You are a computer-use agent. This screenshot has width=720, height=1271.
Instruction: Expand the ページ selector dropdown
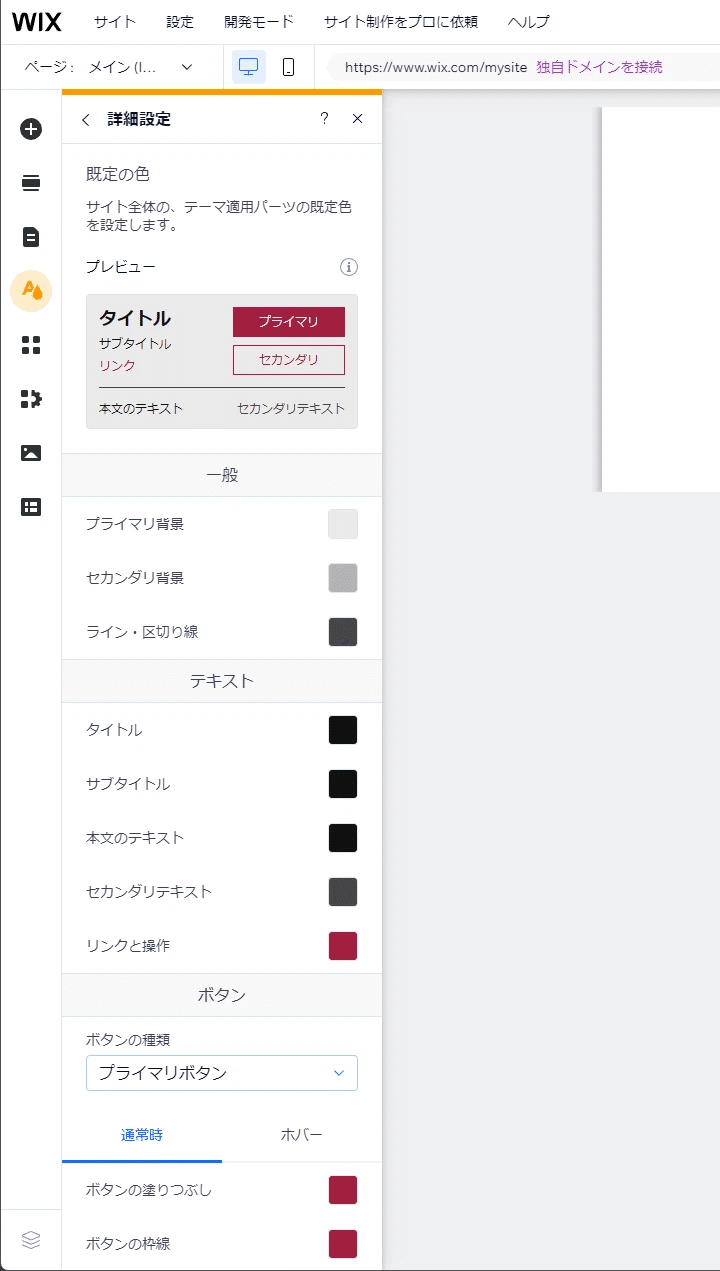pyautogui.click(x=186, y=67)
